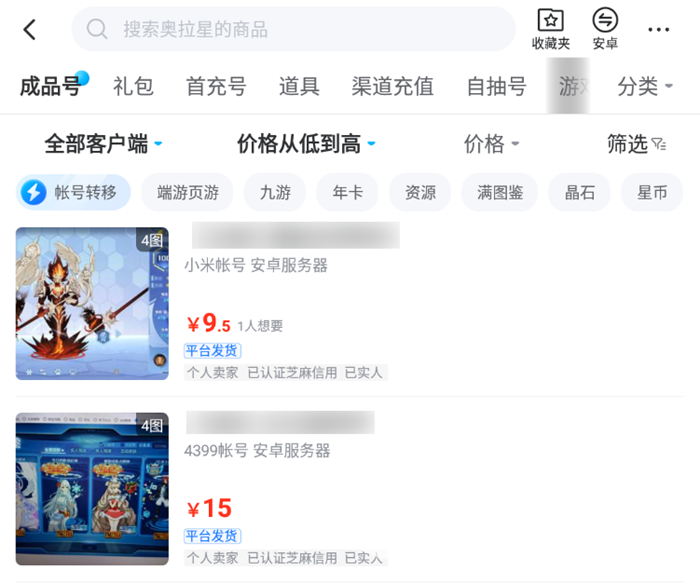This screenshot has width=700, height=584.
Task: Expand the 全部客户端 dropdown
Action: click(103, 144)
